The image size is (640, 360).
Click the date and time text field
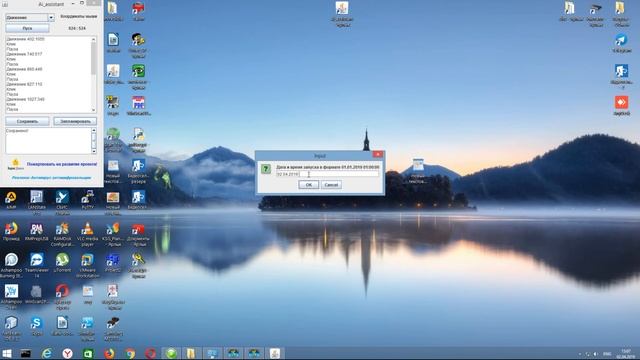[x=327, y=174]
